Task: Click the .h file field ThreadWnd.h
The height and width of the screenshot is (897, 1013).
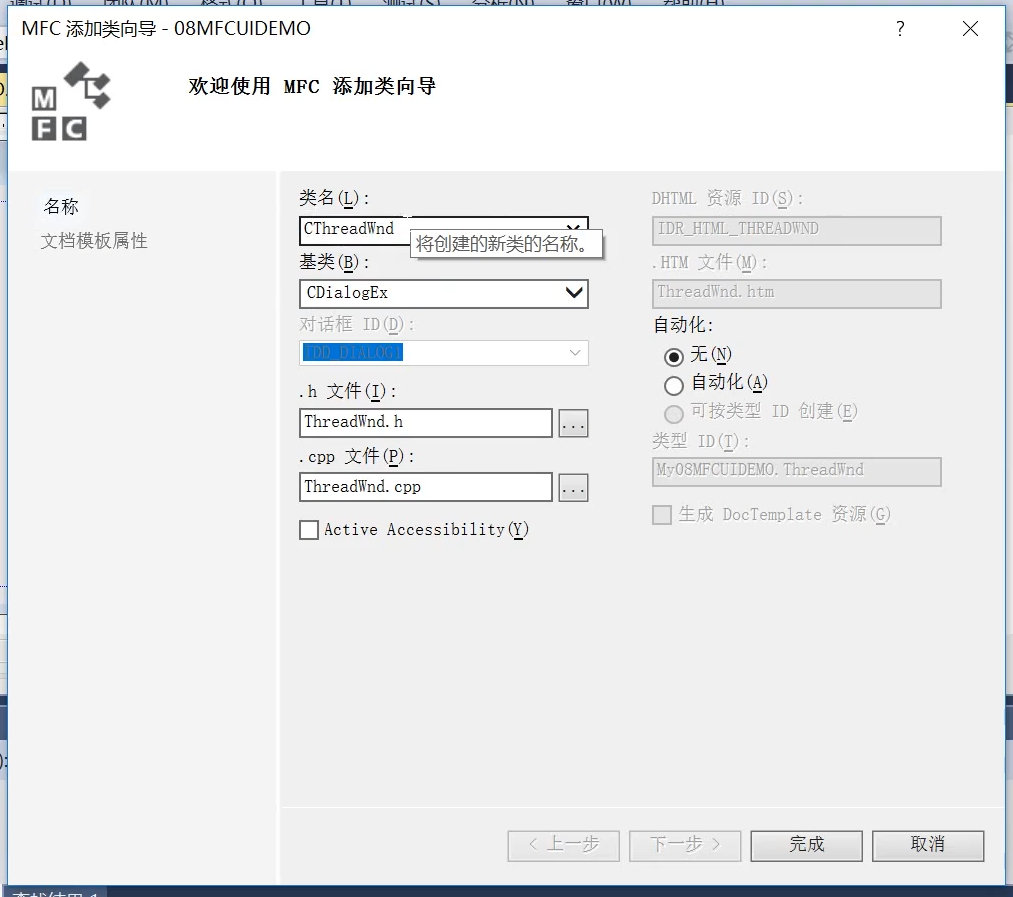Action: pyautogui.click(x=426, y=423)
